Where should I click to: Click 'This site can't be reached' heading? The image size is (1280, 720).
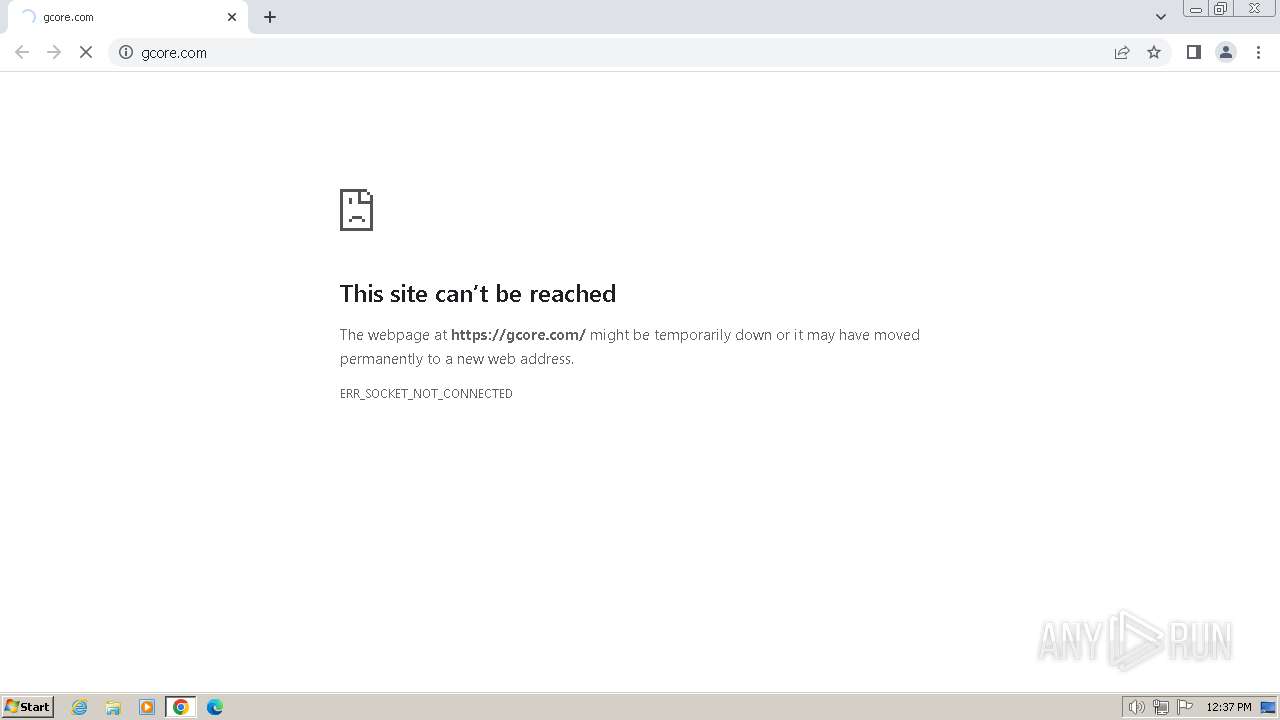(x=478, y=293)
